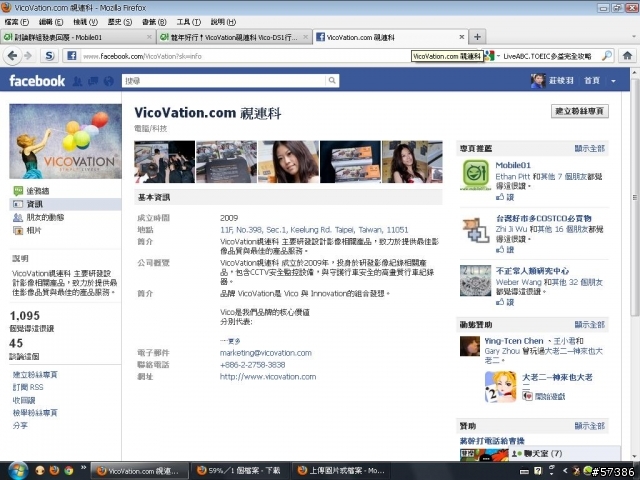
Task: Click the Home link in header
Action: pyautogui.click(x=592, y=81)
